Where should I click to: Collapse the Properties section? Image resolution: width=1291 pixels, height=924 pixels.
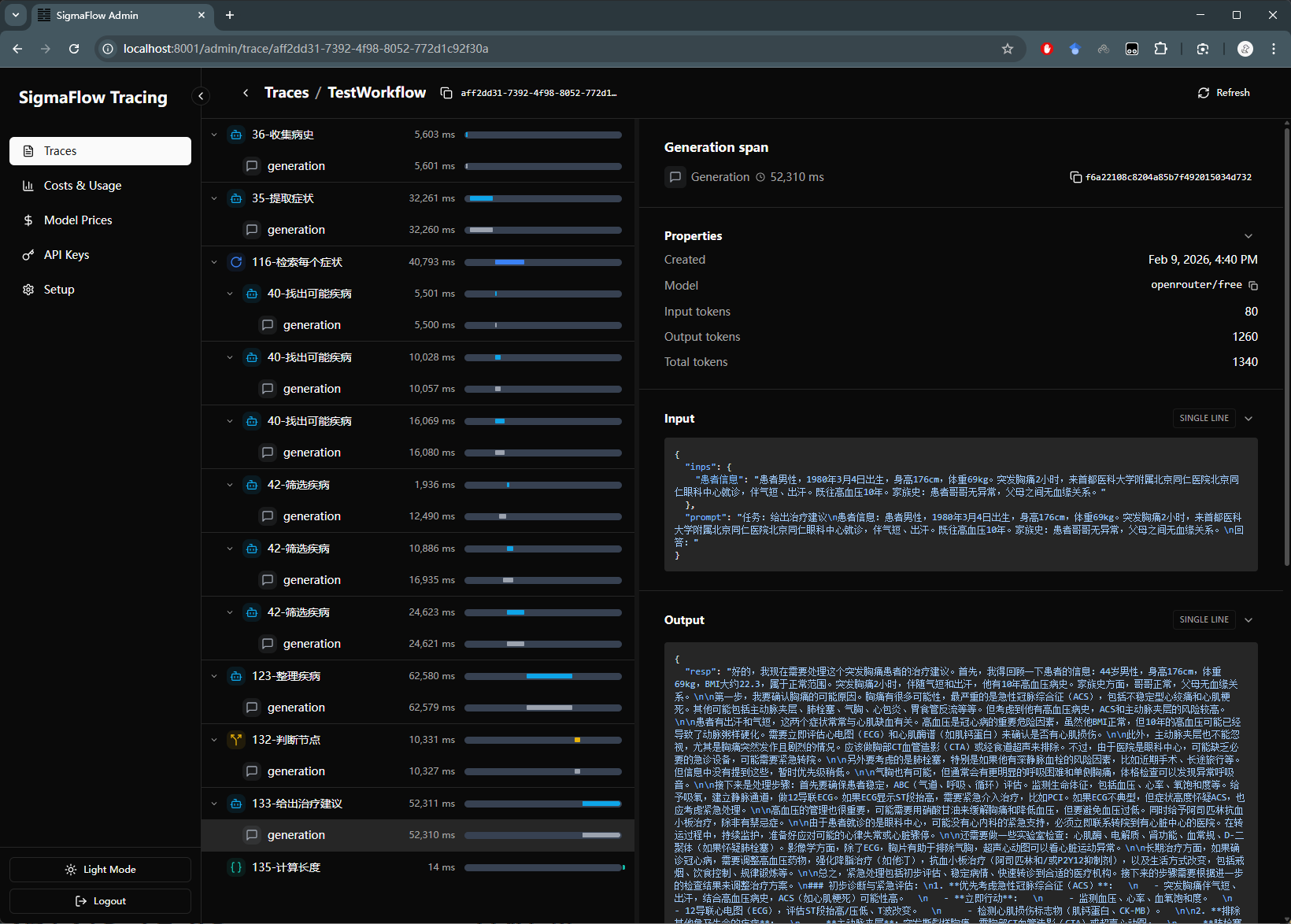[1248, 236]
